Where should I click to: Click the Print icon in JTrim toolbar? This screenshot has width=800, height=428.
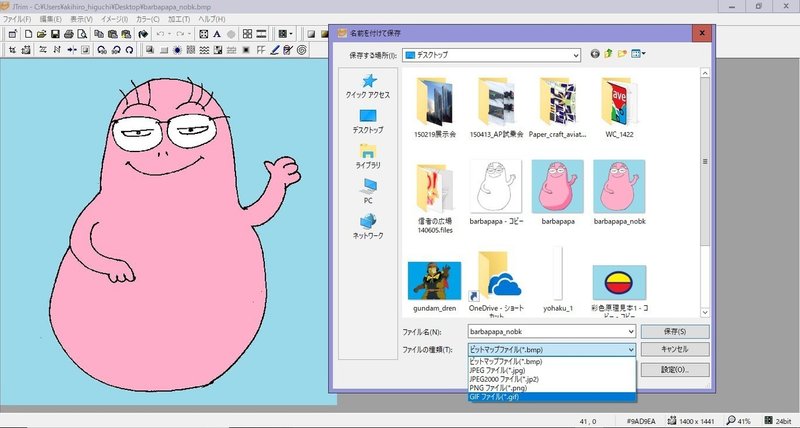[x=68, y=34]
